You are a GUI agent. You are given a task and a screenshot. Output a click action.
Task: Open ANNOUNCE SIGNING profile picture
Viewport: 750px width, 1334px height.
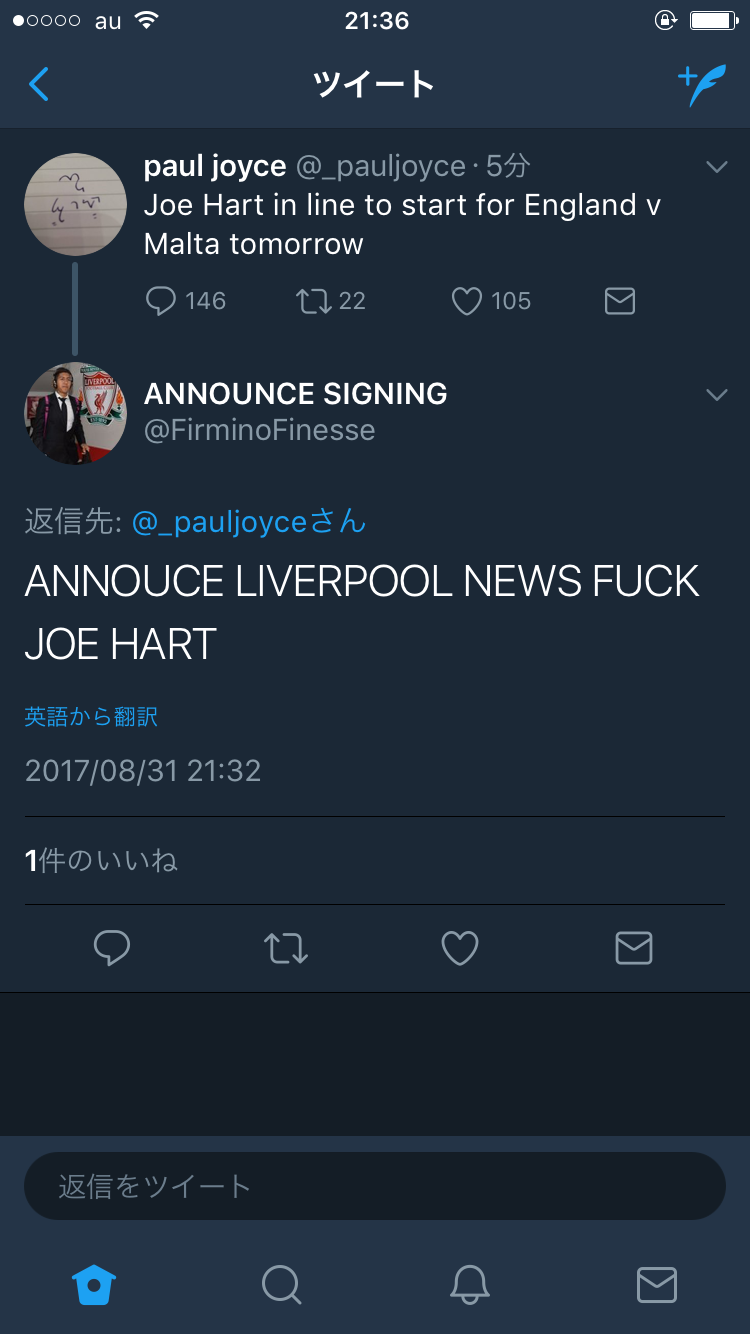coord(75,413)
